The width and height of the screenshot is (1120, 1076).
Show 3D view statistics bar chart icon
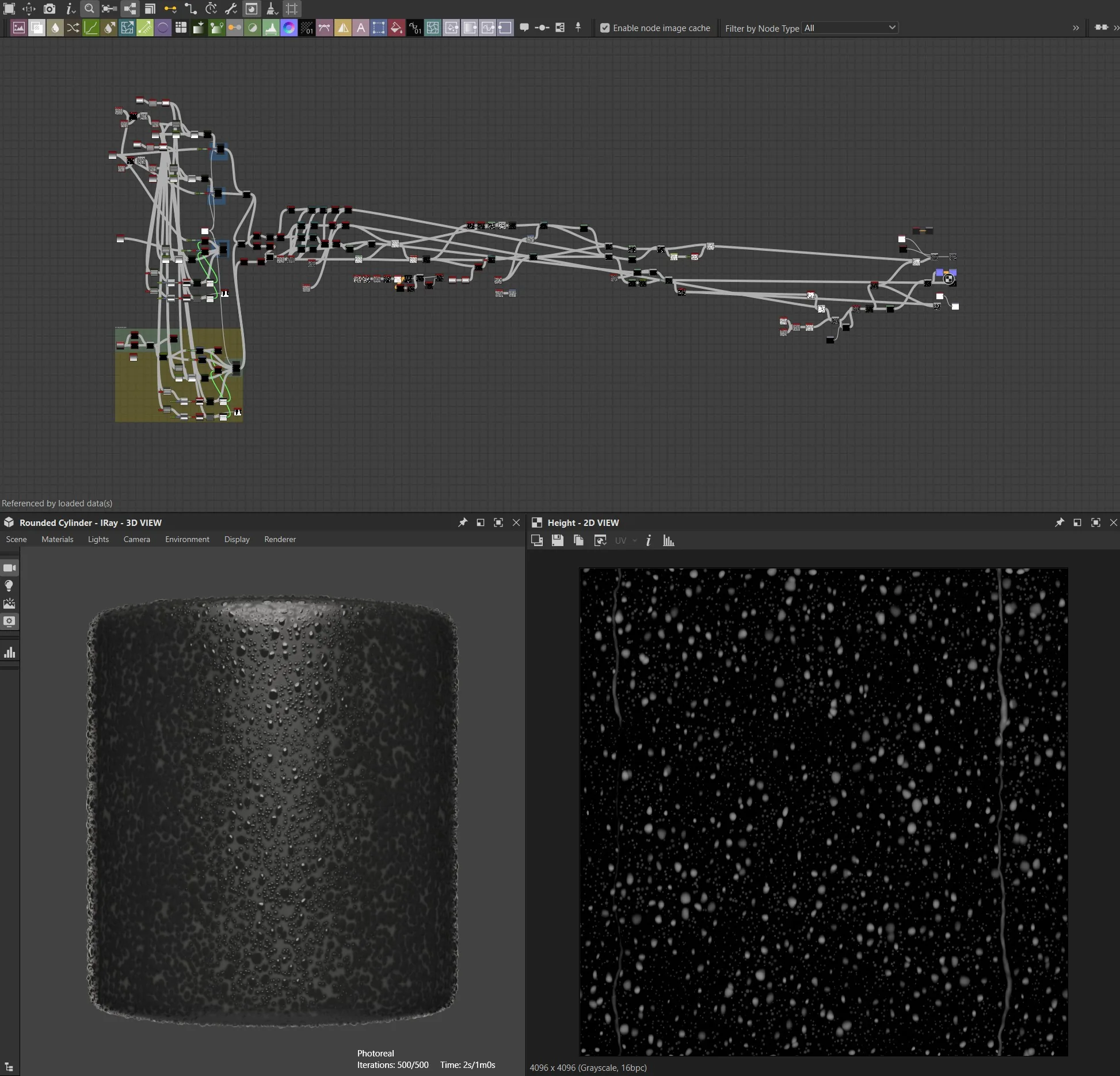(x=9, y=652)
